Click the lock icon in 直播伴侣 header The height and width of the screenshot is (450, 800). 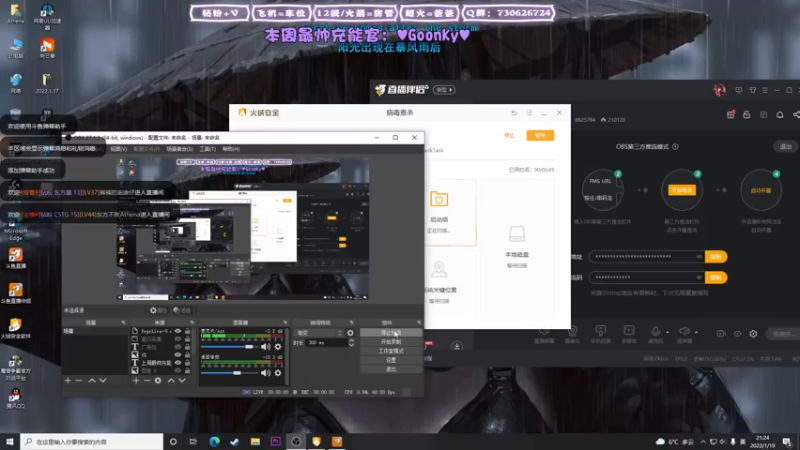pos(746,115)
